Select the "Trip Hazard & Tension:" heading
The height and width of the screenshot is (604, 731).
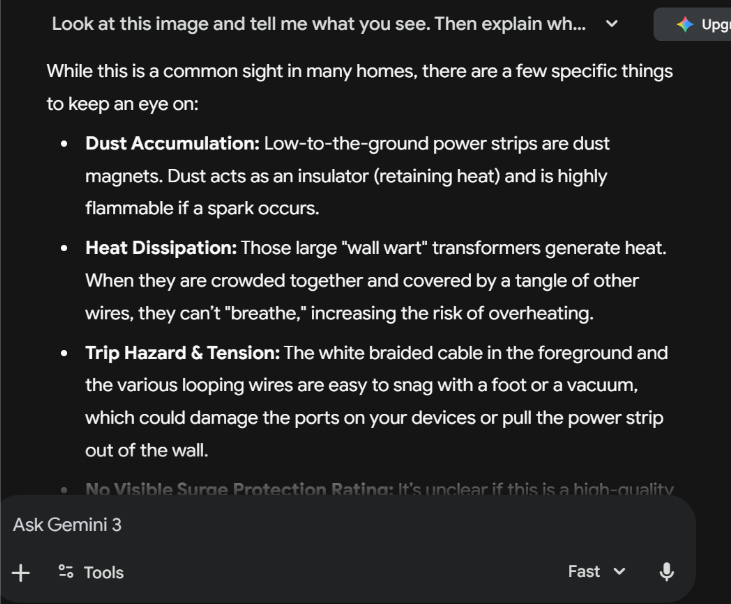tap(184, 353)
